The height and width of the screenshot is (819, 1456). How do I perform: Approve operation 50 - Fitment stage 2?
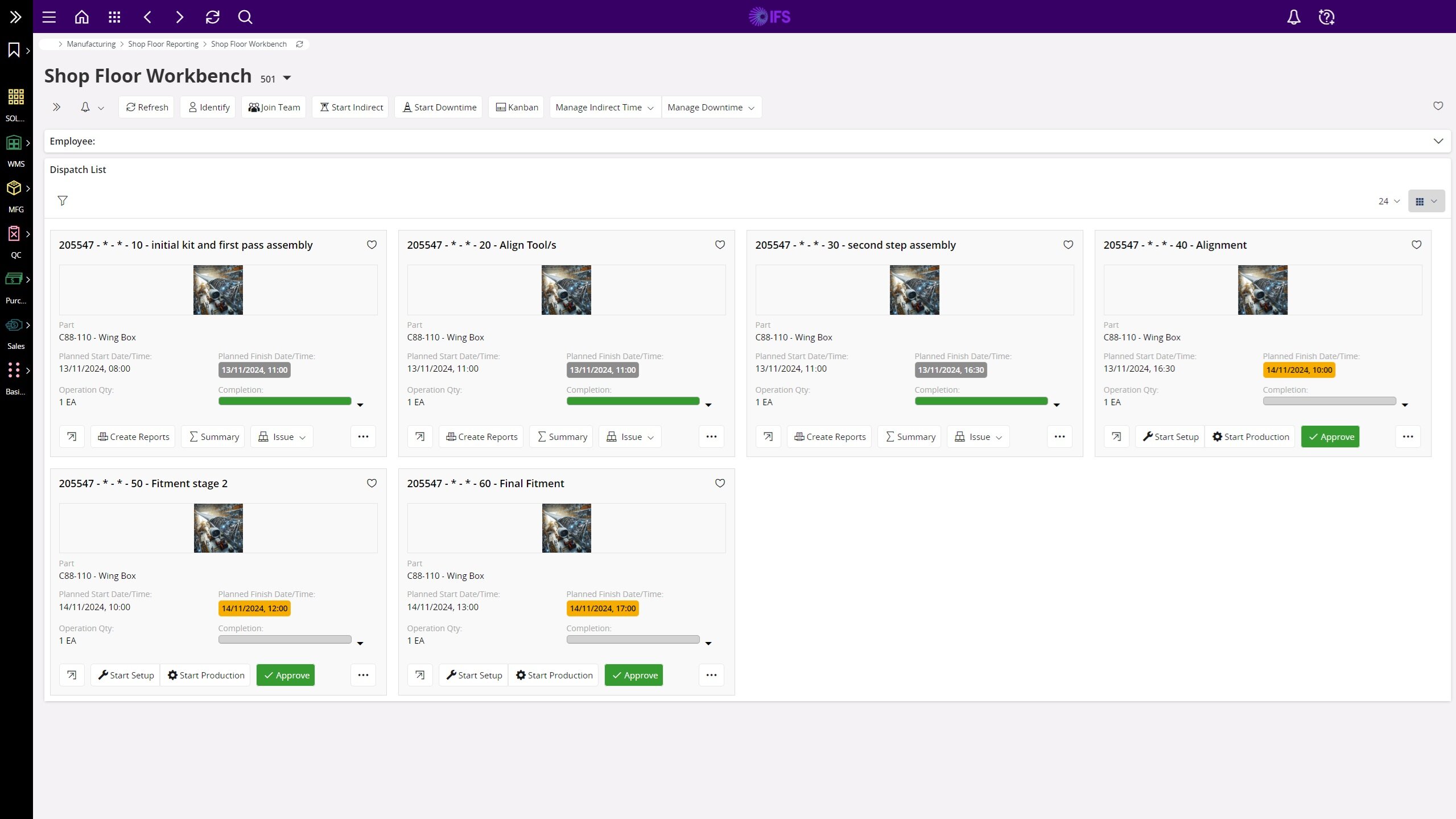click(286, 675)
